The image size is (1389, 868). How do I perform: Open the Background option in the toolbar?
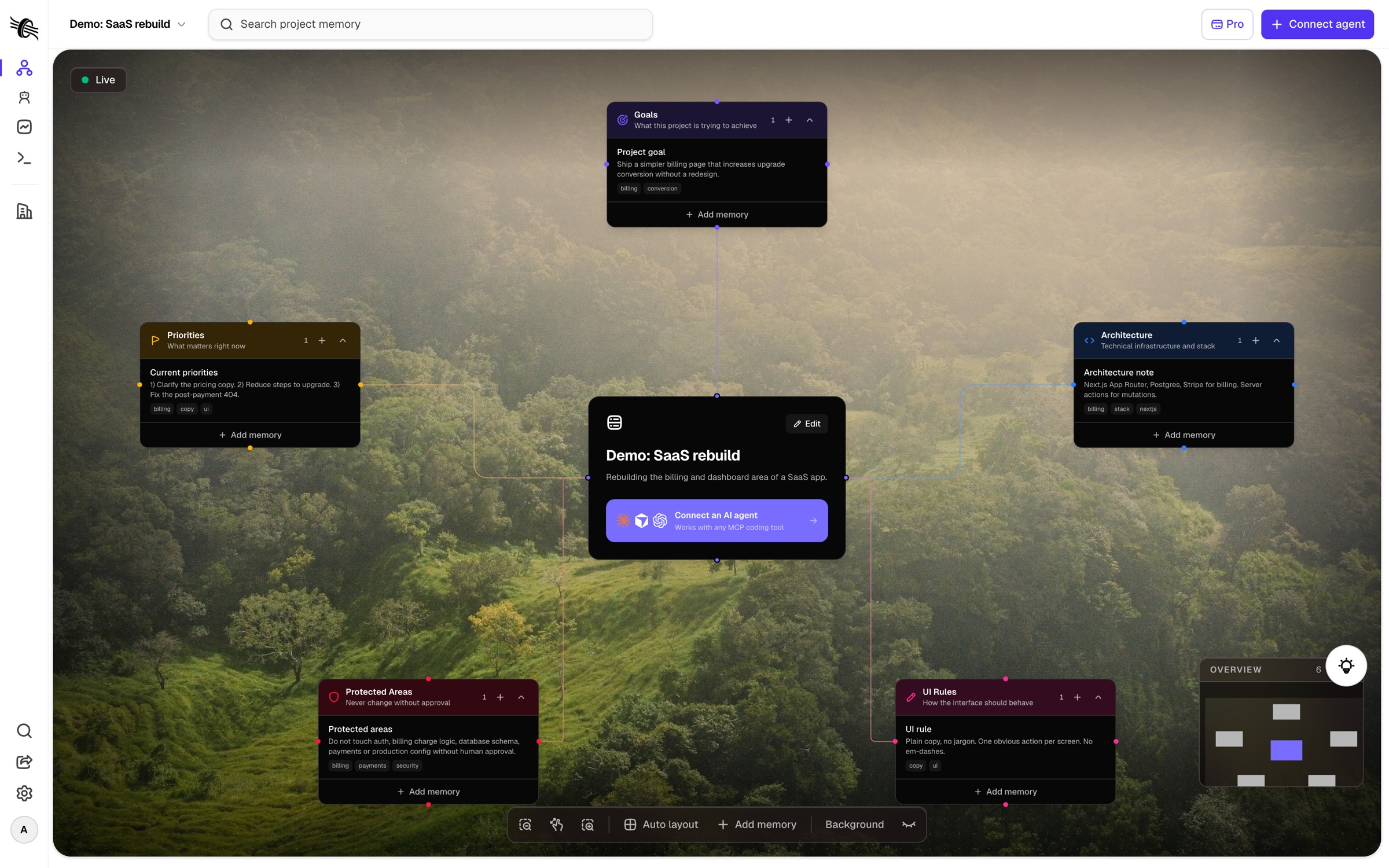854,825
